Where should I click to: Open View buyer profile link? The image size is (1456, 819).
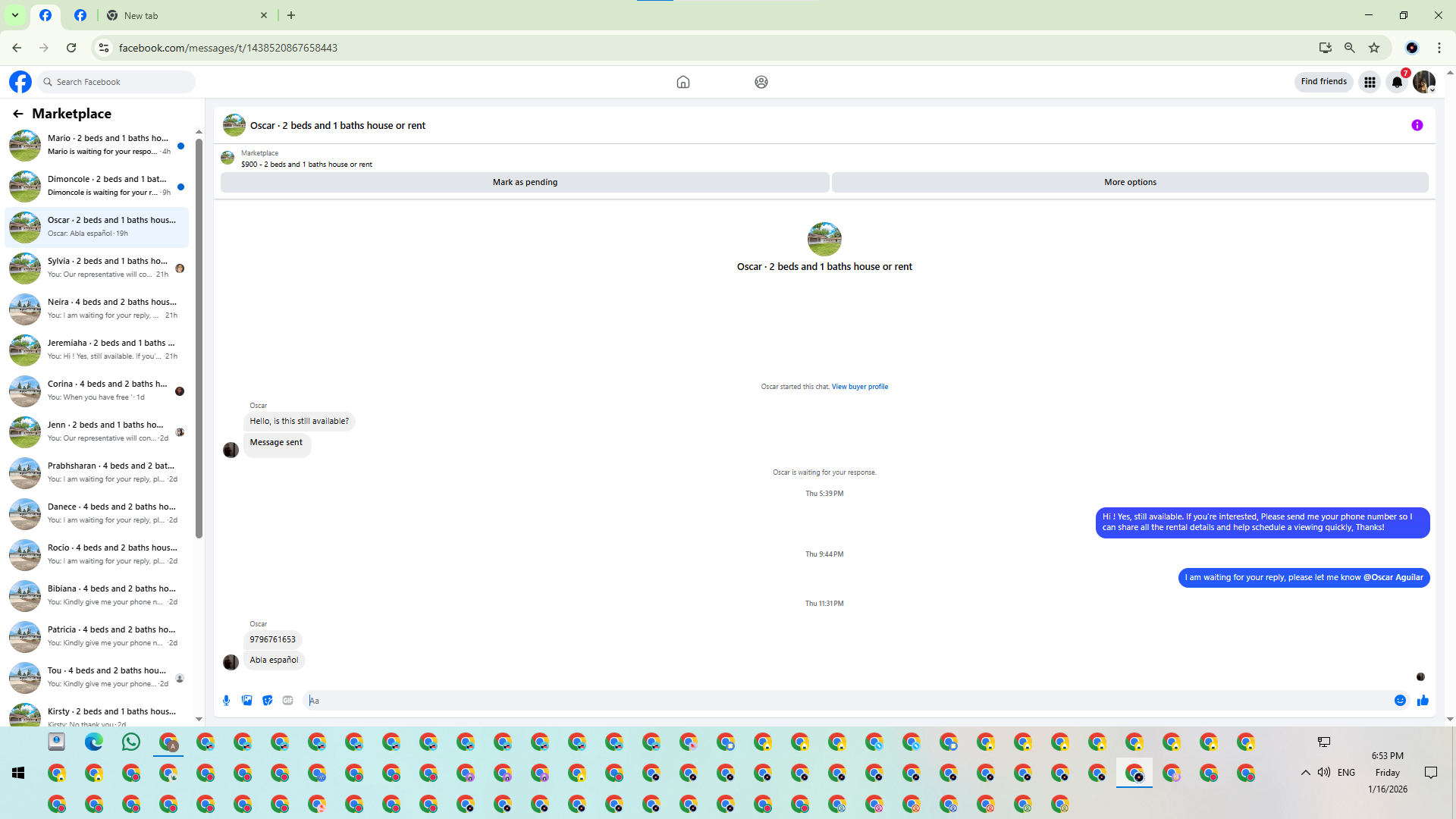click(x=859, y=387)
